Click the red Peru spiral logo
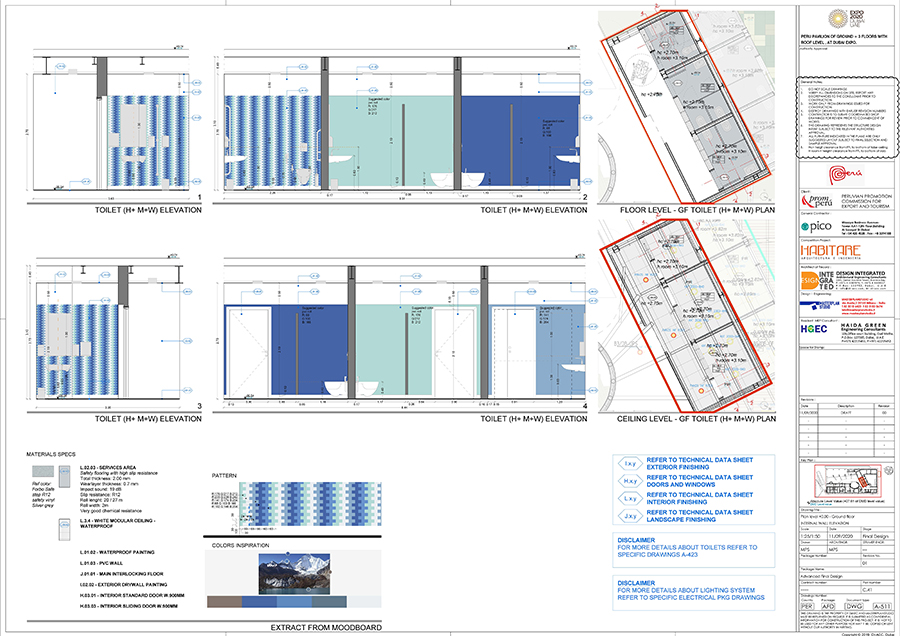Image resolution: width=900 pixels, height=636 pixels. [846, 173]
